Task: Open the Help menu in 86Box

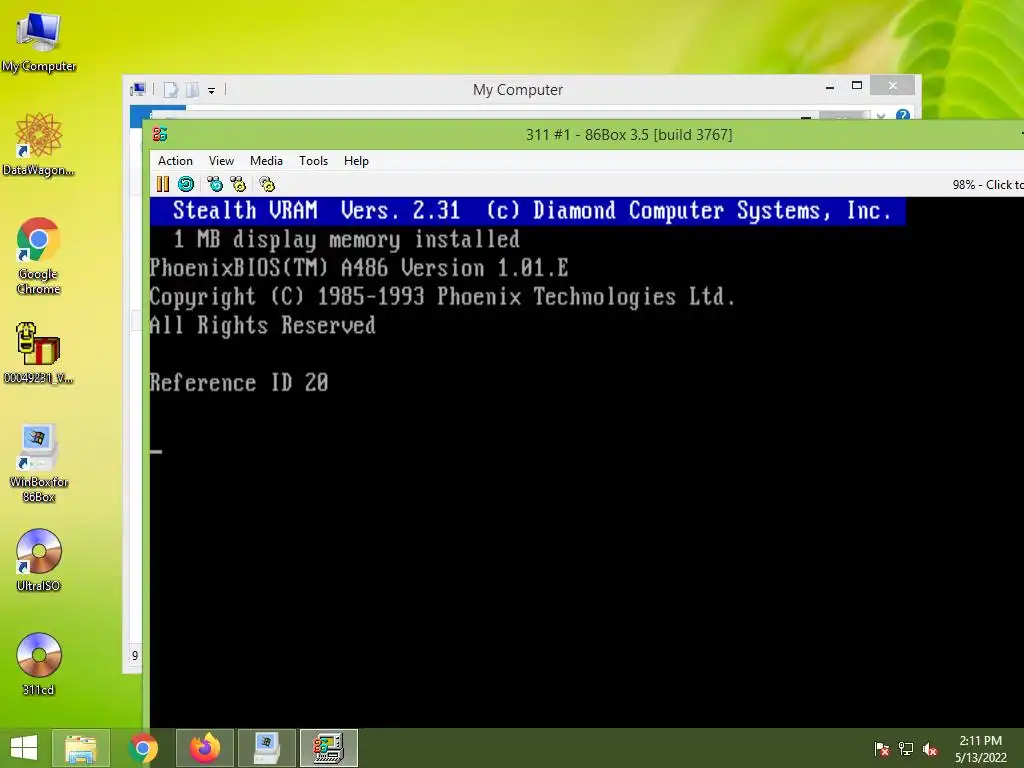Action: pos(357,161)
